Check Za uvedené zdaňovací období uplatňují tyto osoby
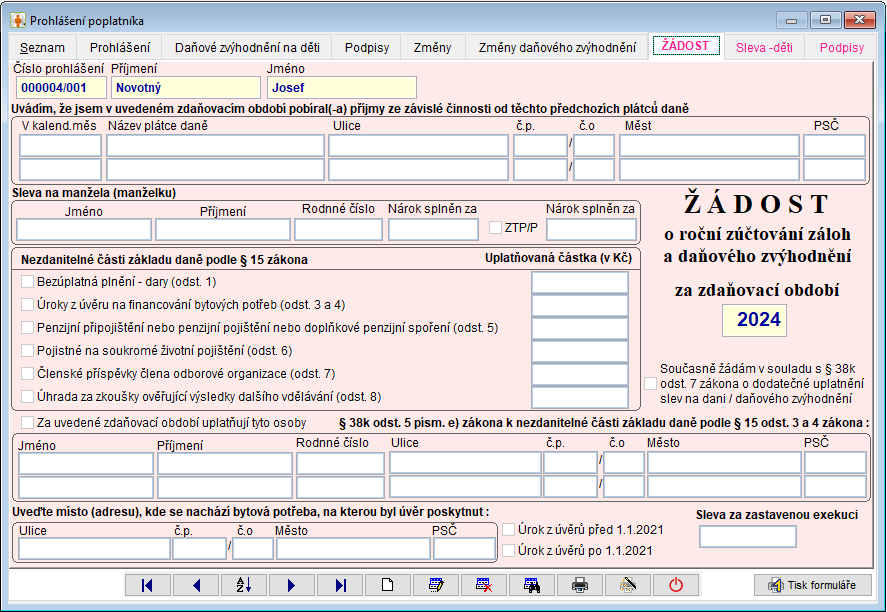Screen dimensions: 887x612 pos(27,423)
